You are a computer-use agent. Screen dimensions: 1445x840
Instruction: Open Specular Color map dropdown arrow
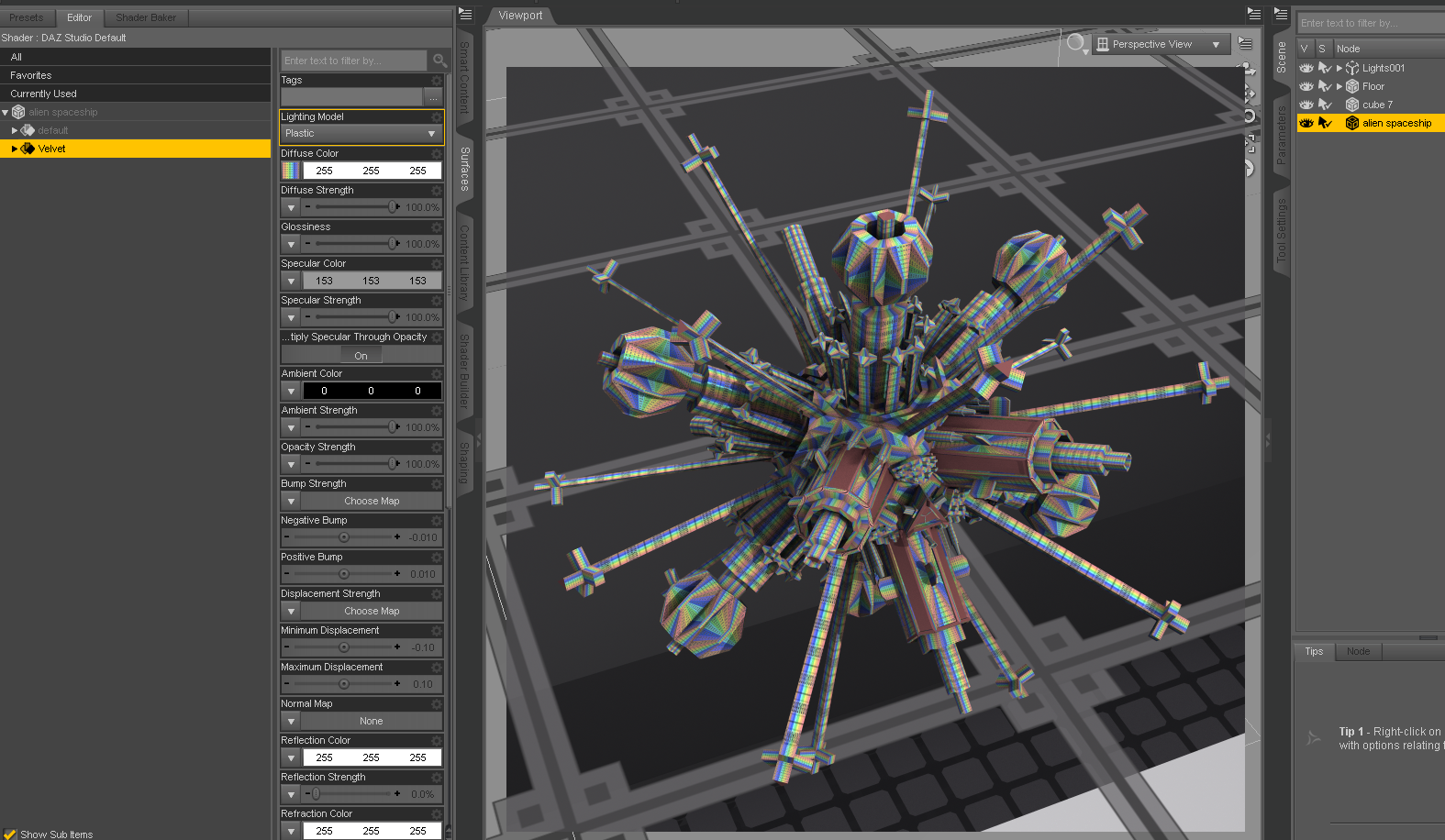(x=291, y=282)
